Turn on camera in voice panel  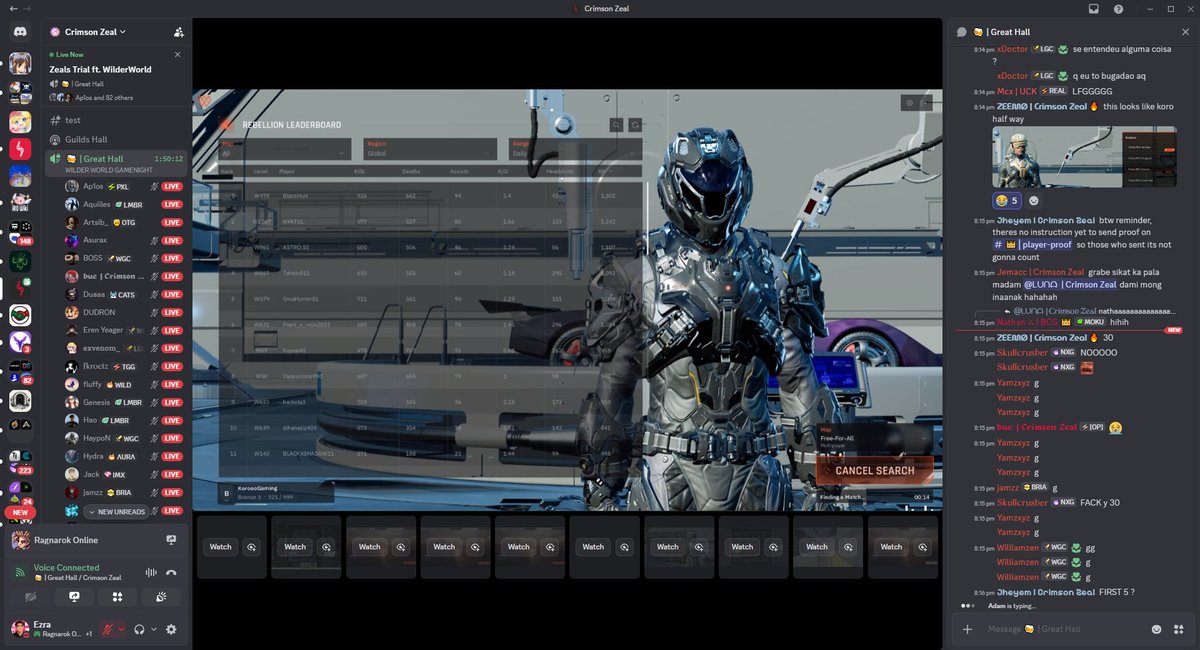point(30,597)
